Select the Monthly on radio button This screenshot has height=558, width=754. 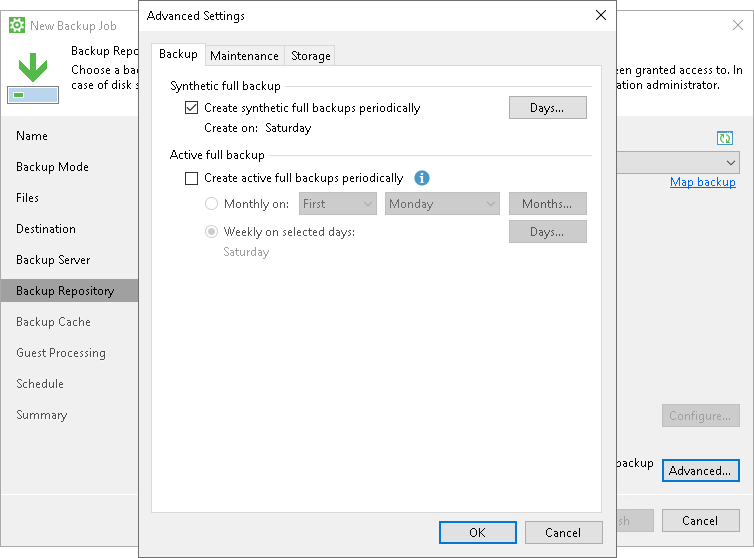(211, 204)
